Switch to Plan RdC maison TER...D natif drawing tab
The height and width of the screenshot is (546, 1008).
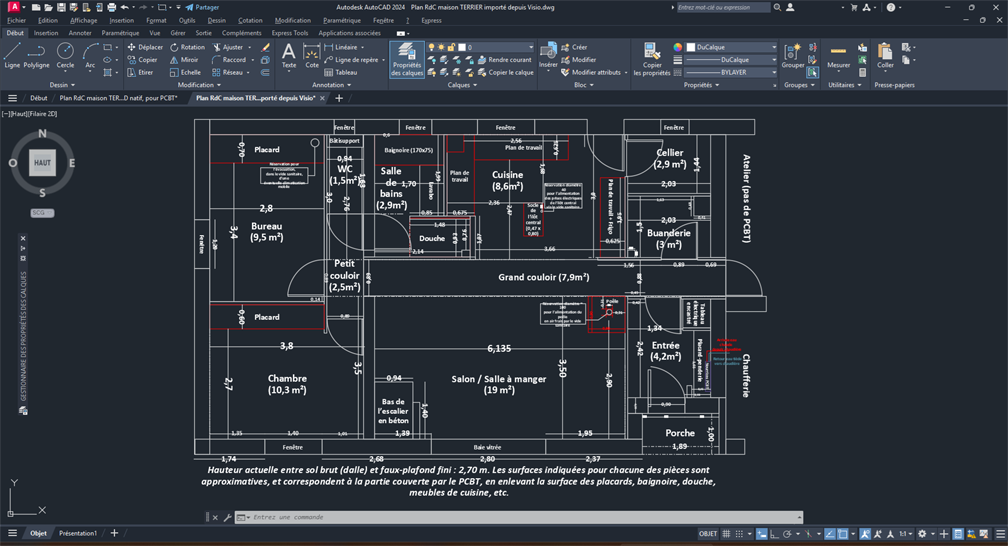coord(118,98)
